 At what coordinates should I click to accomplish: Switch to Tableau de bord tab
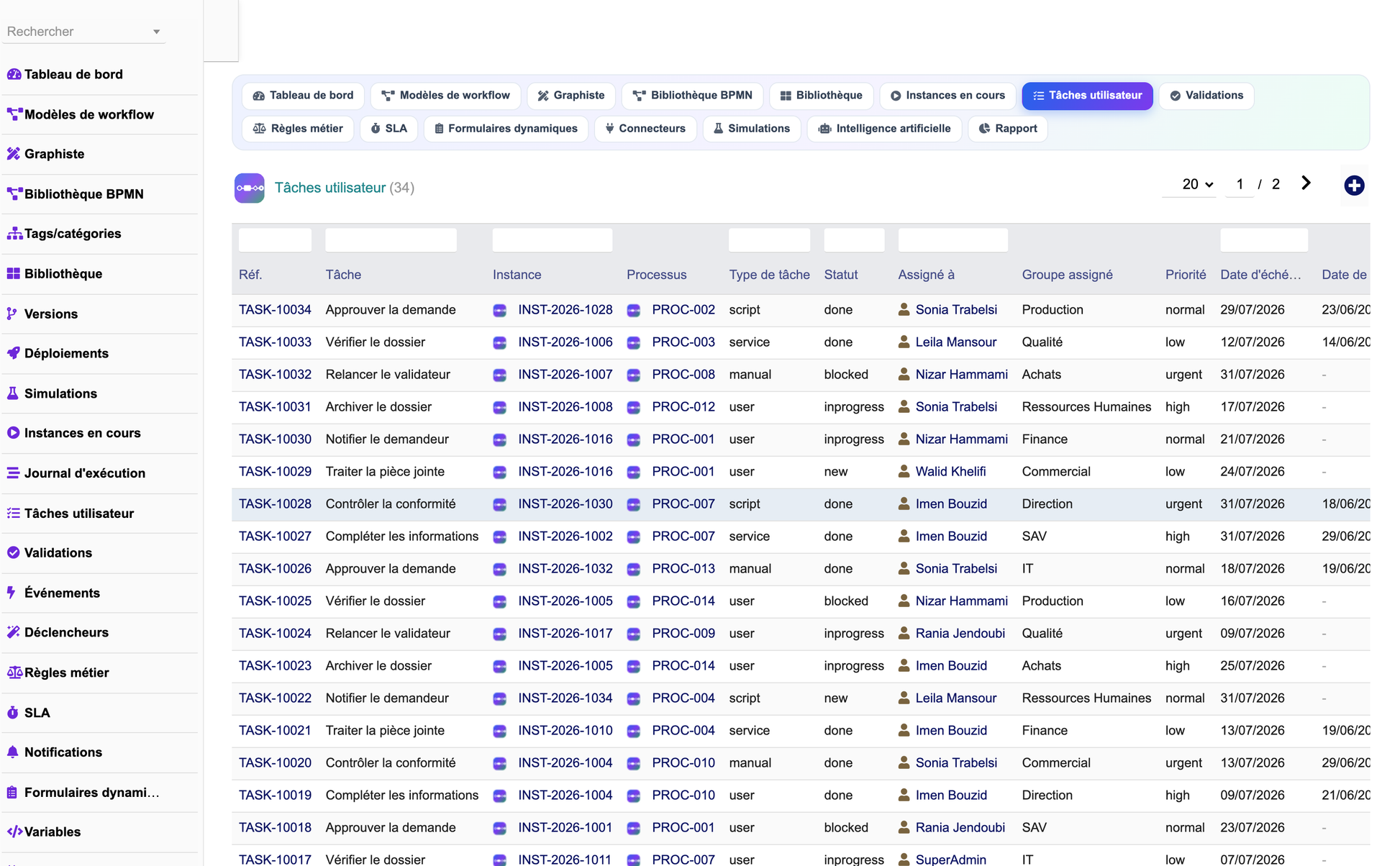(304, 96)
